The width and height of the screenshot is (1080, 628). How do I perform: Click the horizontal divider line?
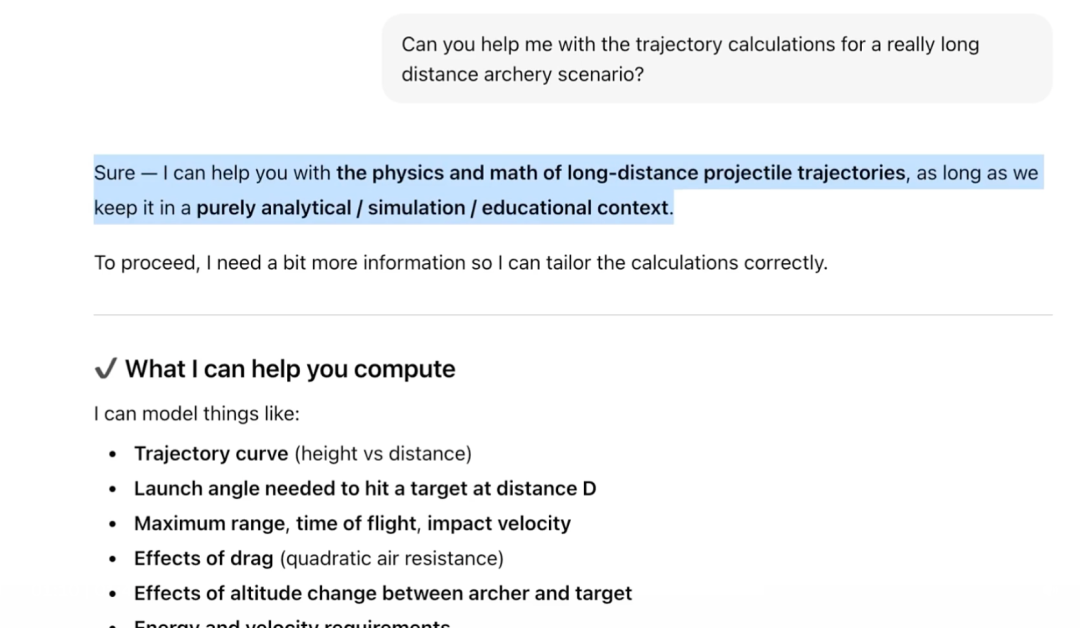573,315
